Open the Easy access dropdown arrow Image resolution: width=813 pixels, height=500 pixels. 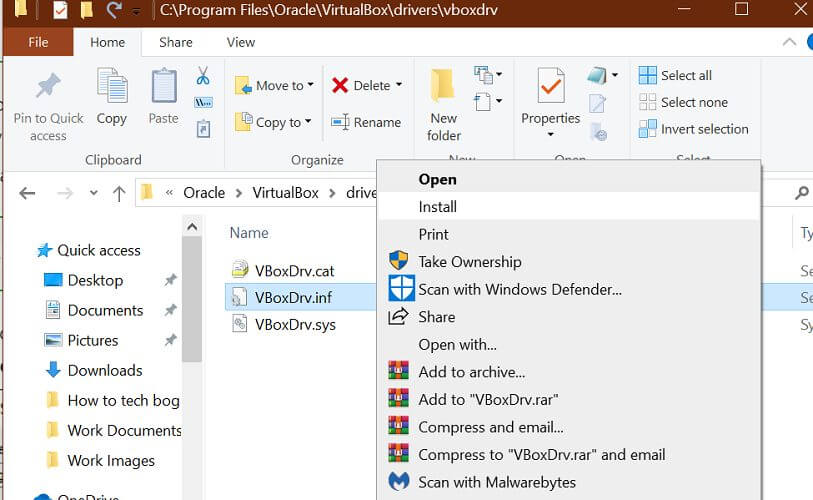(x=499, y=101)
